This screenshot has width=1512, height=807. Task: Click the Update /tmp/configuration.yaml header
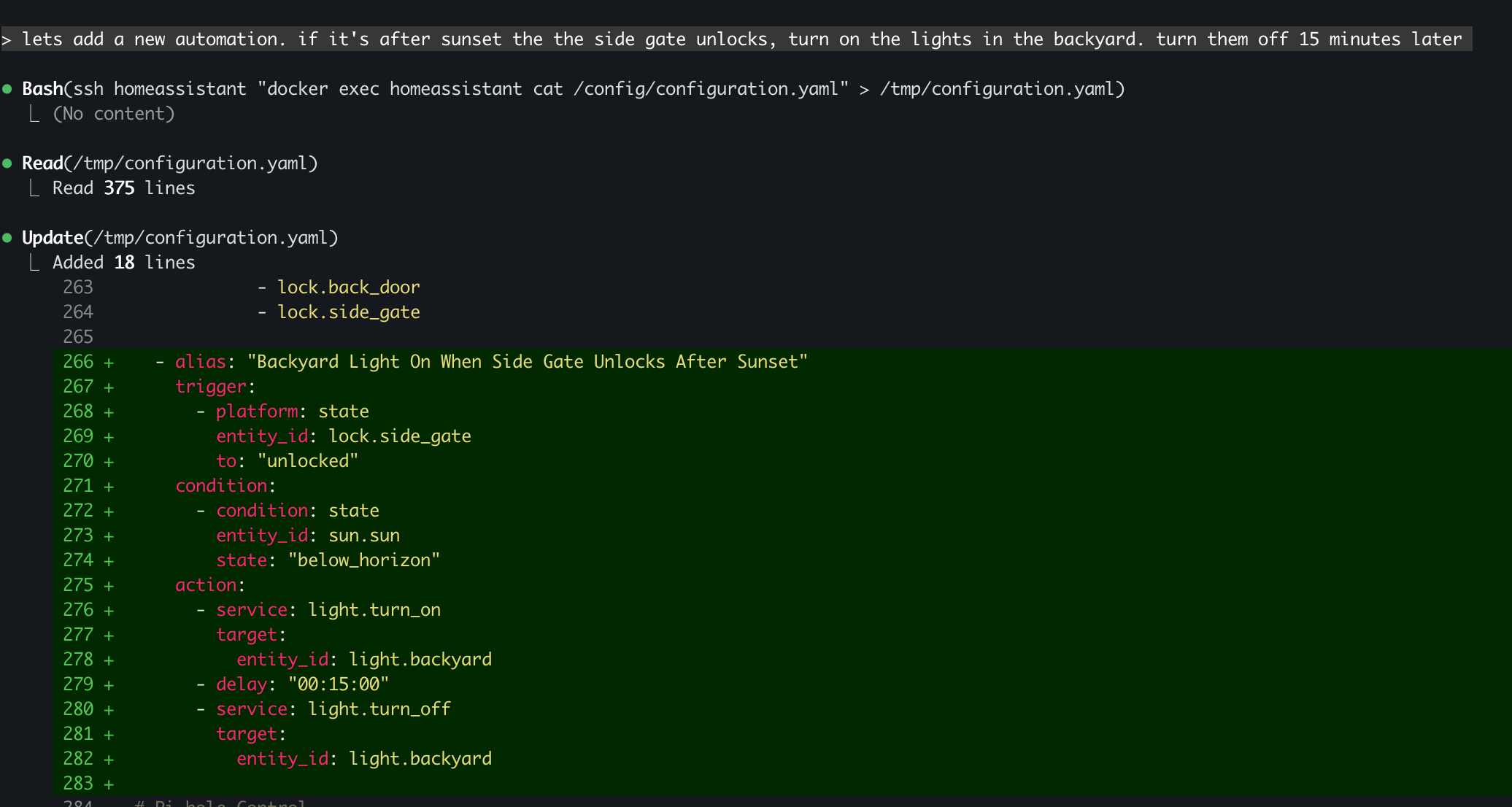(x=180, y=238)
